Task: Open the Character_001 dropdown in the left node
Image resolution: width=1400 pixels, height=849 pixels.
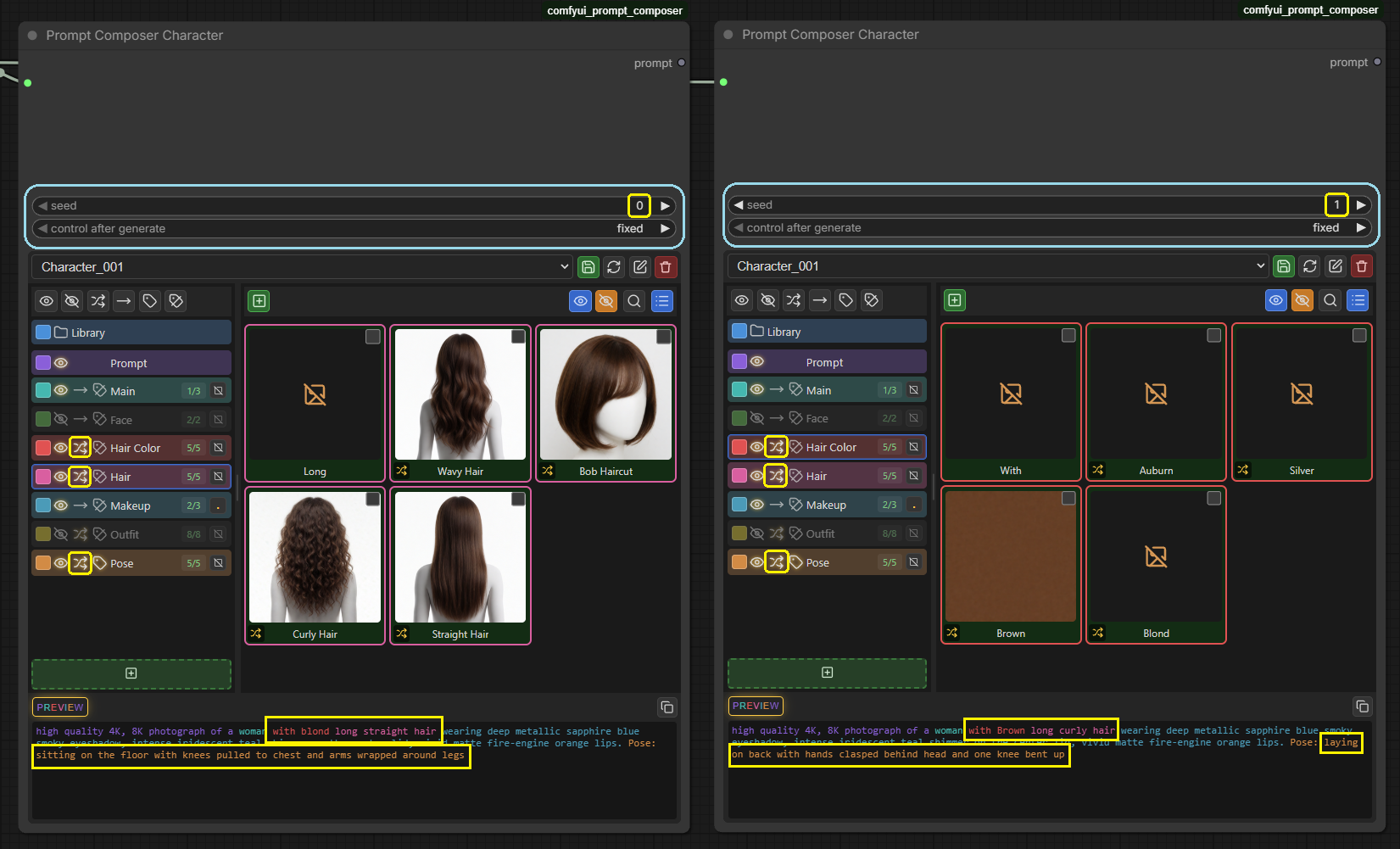Action: click(x=303, y=267)
